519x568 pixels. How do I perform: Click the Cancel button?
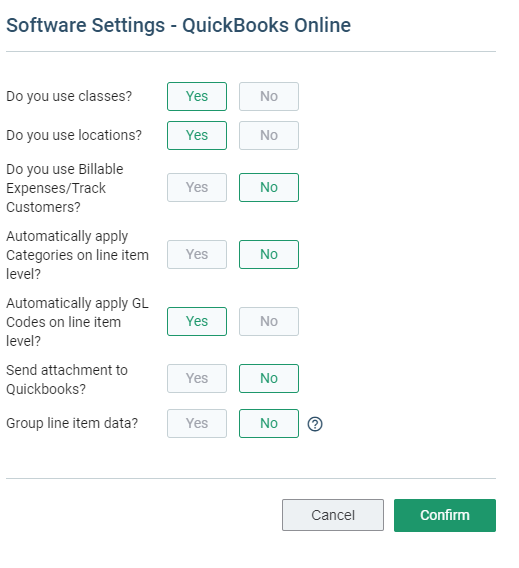[x=333, y=515]
